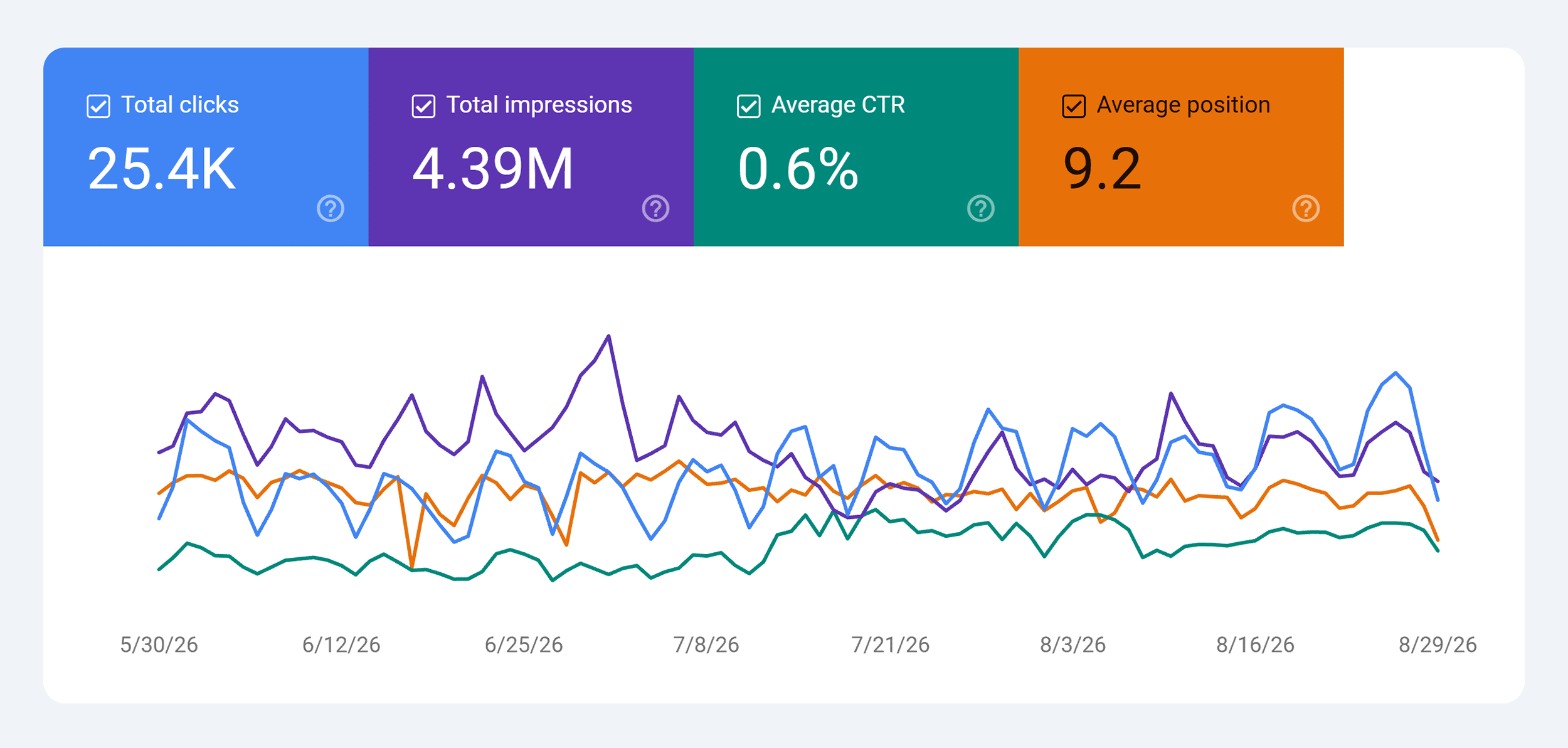Click the Average CTR label
Image resolution: width=1568 pixels, height=748 pixels.
tap(839, 105)
